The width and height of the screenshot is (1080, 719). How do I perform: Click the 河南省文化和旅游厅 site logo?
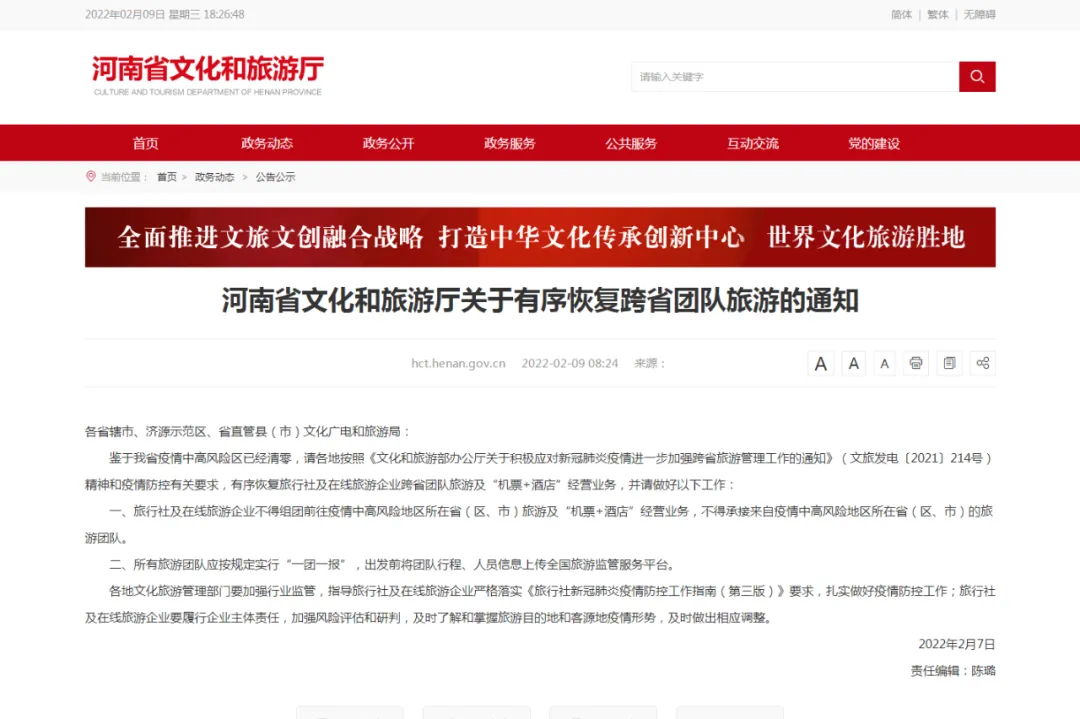pos(207,75)
